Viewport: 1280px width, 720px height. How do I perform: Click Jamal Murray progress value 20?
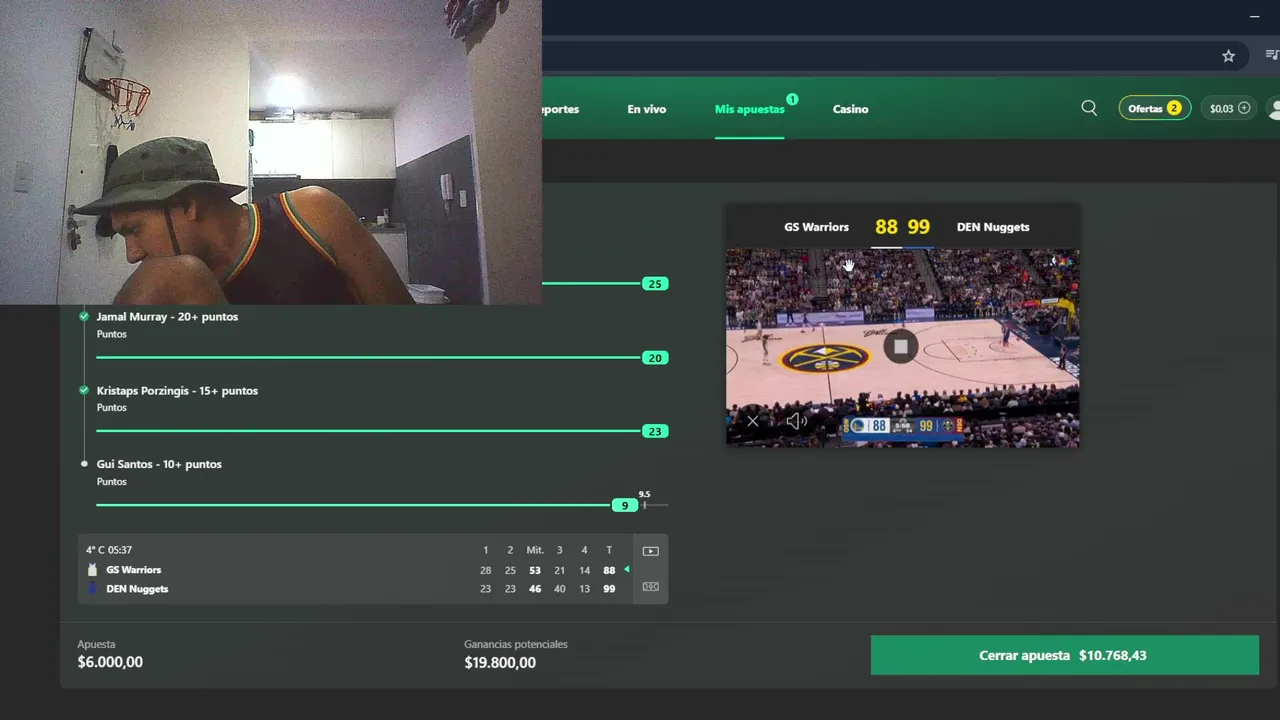click(x=655, y=358)
